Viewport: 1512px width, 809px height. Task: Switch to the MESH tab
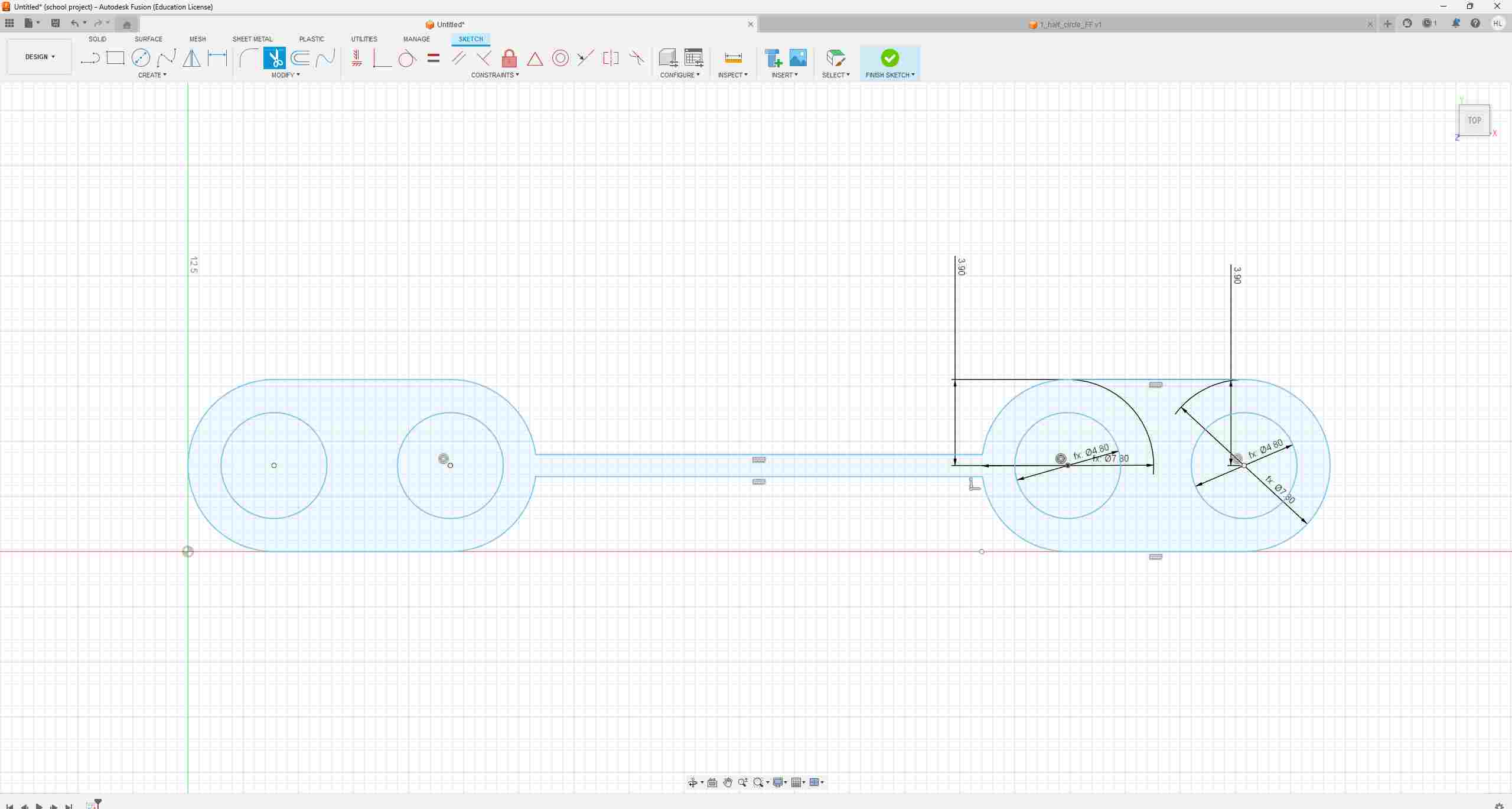pos(197,39)
